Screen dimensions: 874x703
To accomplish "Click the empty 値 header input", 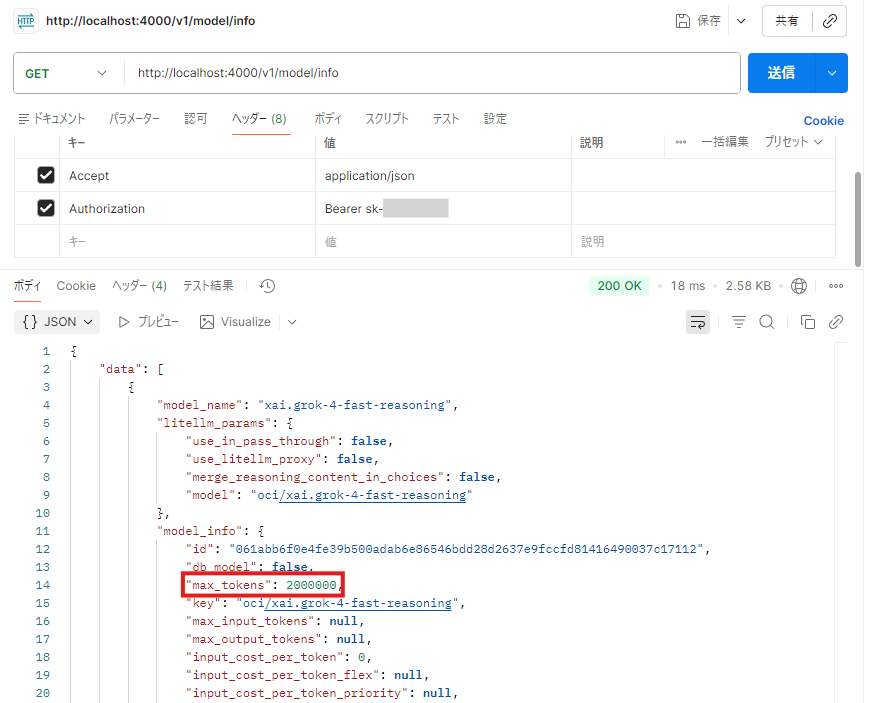I will [443, 241].
